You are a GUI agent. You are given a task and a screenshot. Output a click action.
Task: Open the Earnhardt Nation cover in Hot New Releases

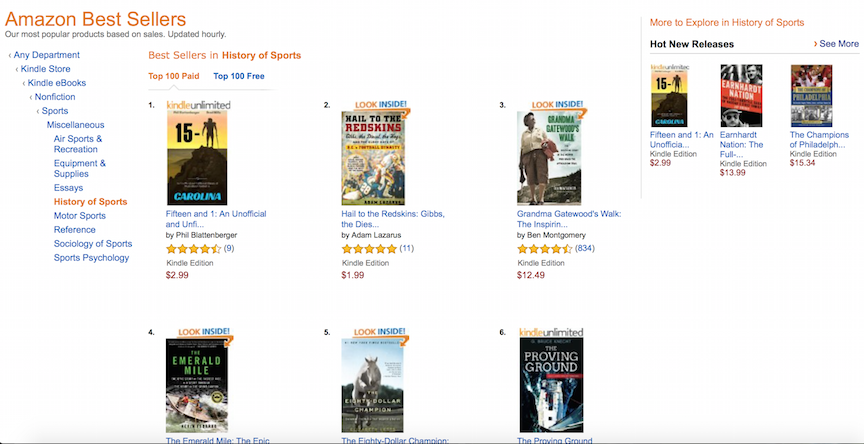tap(741, 96)
